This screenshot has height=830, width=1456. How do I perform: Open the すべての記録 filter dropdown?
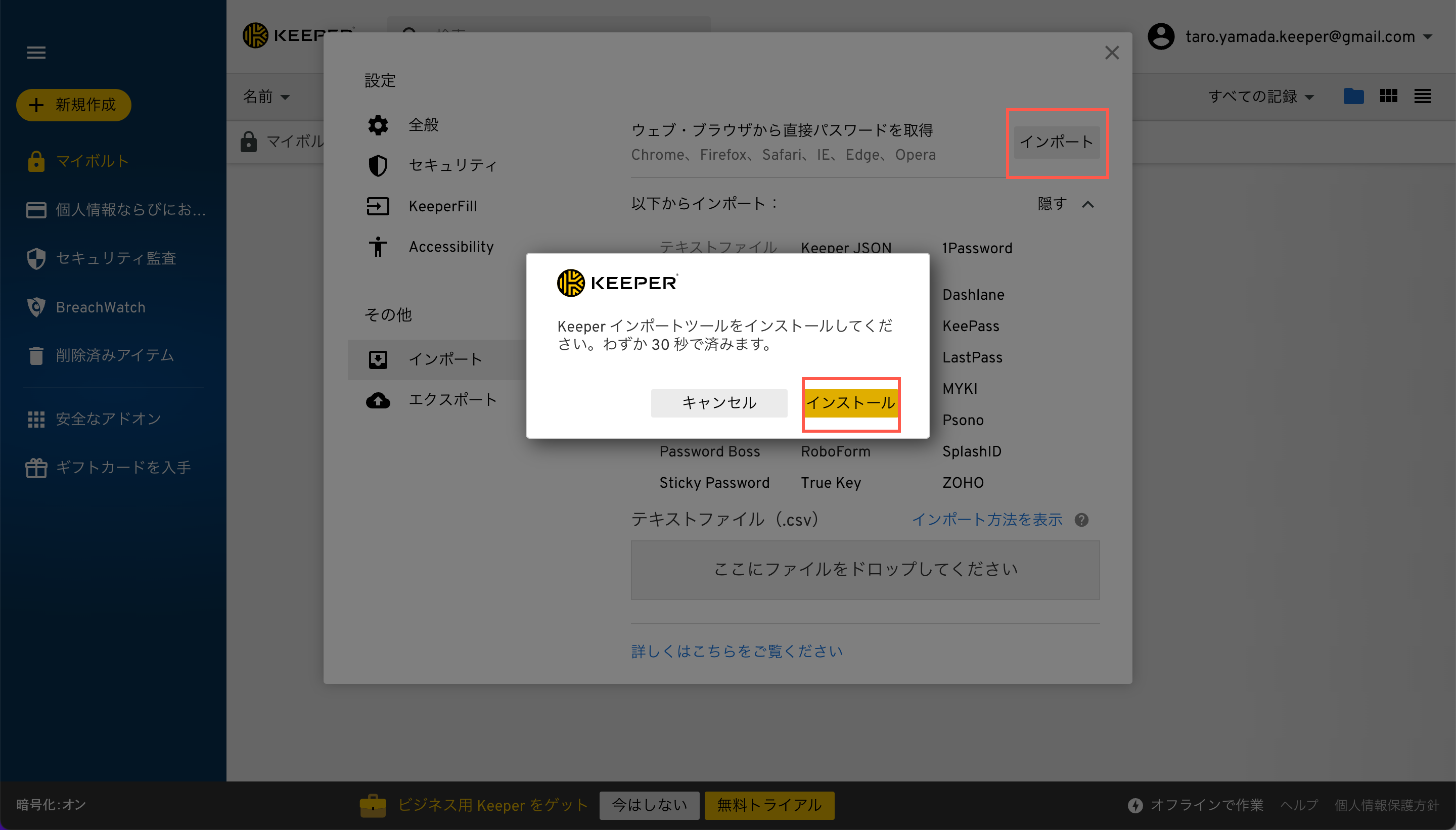pyautogui.click(x=1260, y=97)
